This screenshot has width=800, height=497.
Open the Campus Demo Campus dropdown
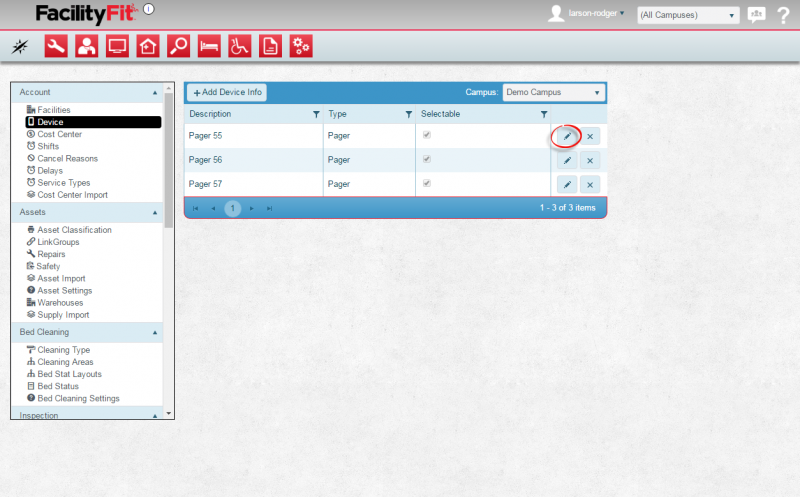point(554,92)
